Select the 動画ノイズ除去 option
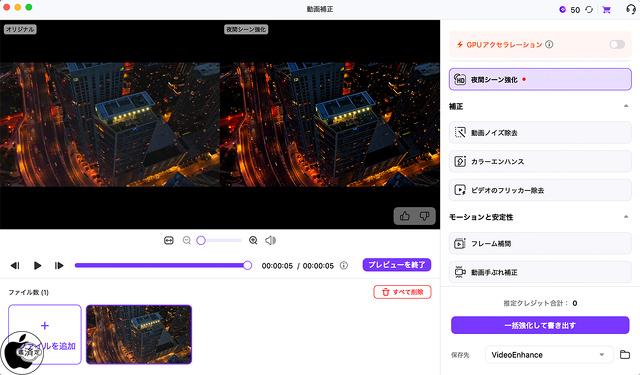The image size is (640, 375). 540,133
